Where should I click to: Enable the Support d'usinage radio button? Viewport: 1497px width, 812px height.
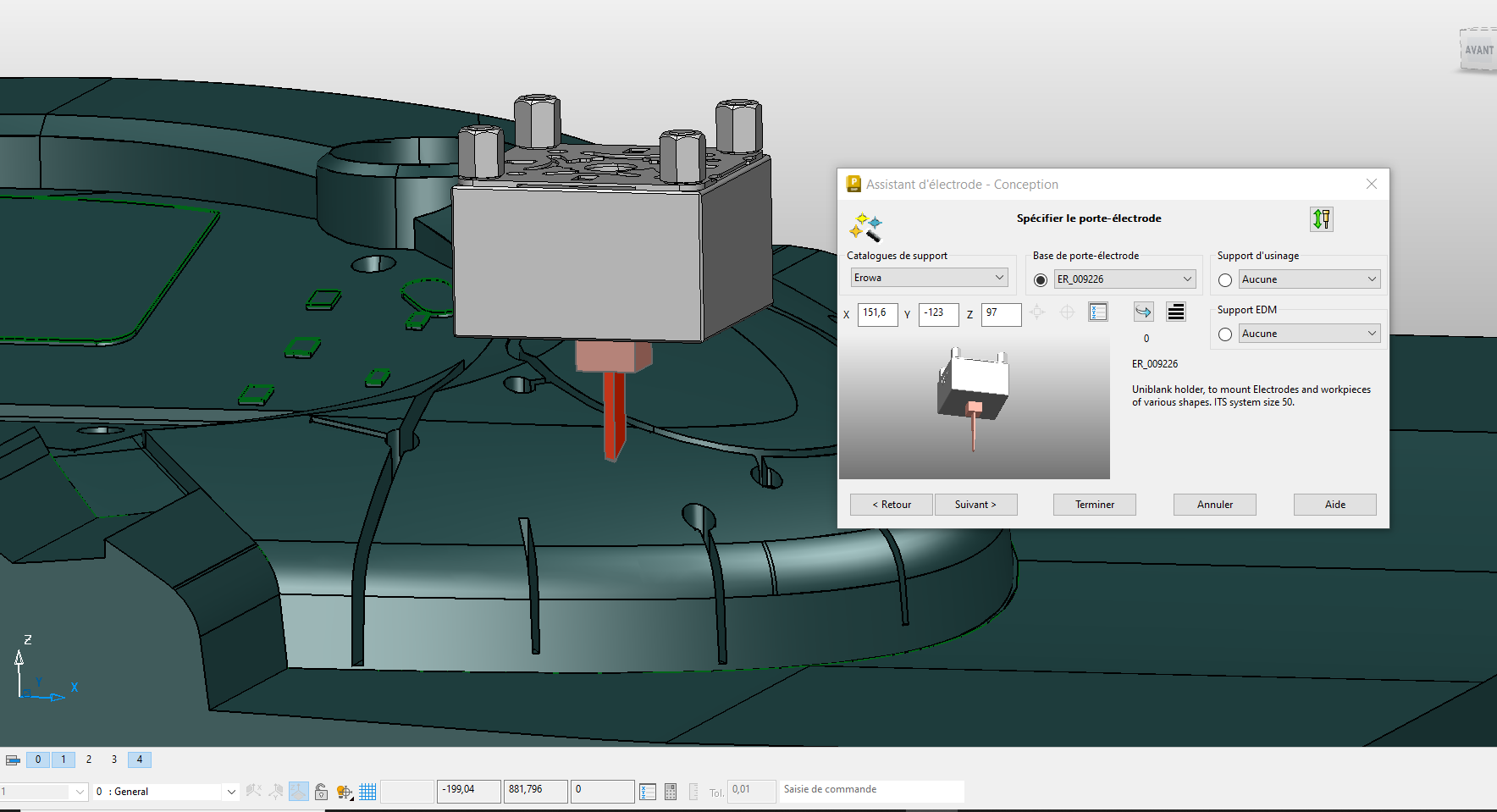1224,280
